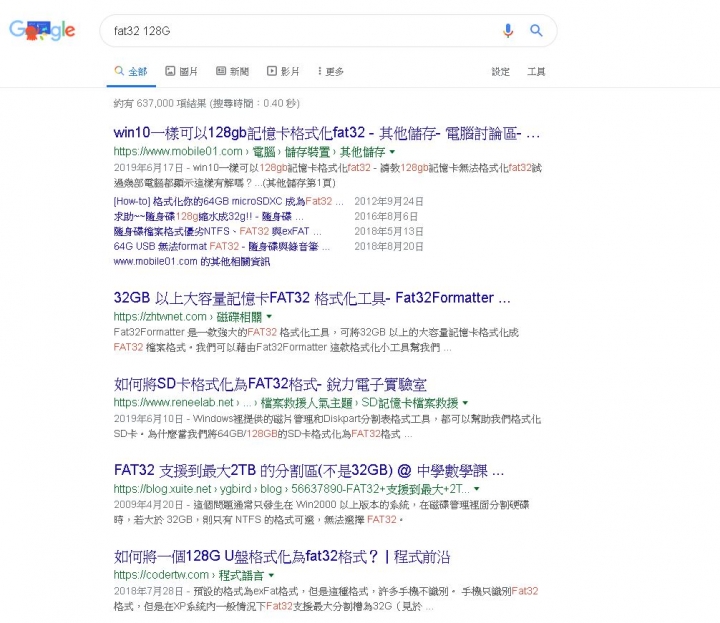Expand dropdown arrow beside zhtwnet.com 磁碟相關
This screenshot has height=623, width=720.
pos(269,316)
